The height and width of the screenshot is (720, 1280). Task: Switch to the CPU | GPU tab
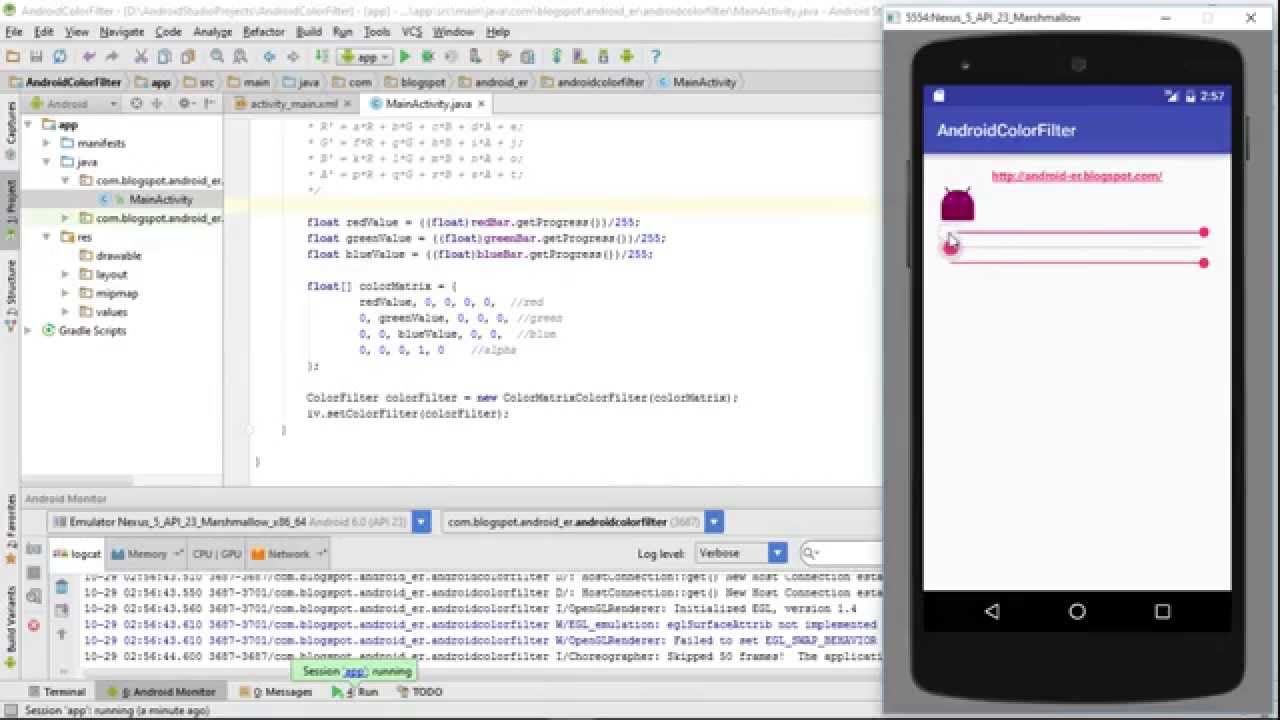pyautogui.click(x=217, y=553)
